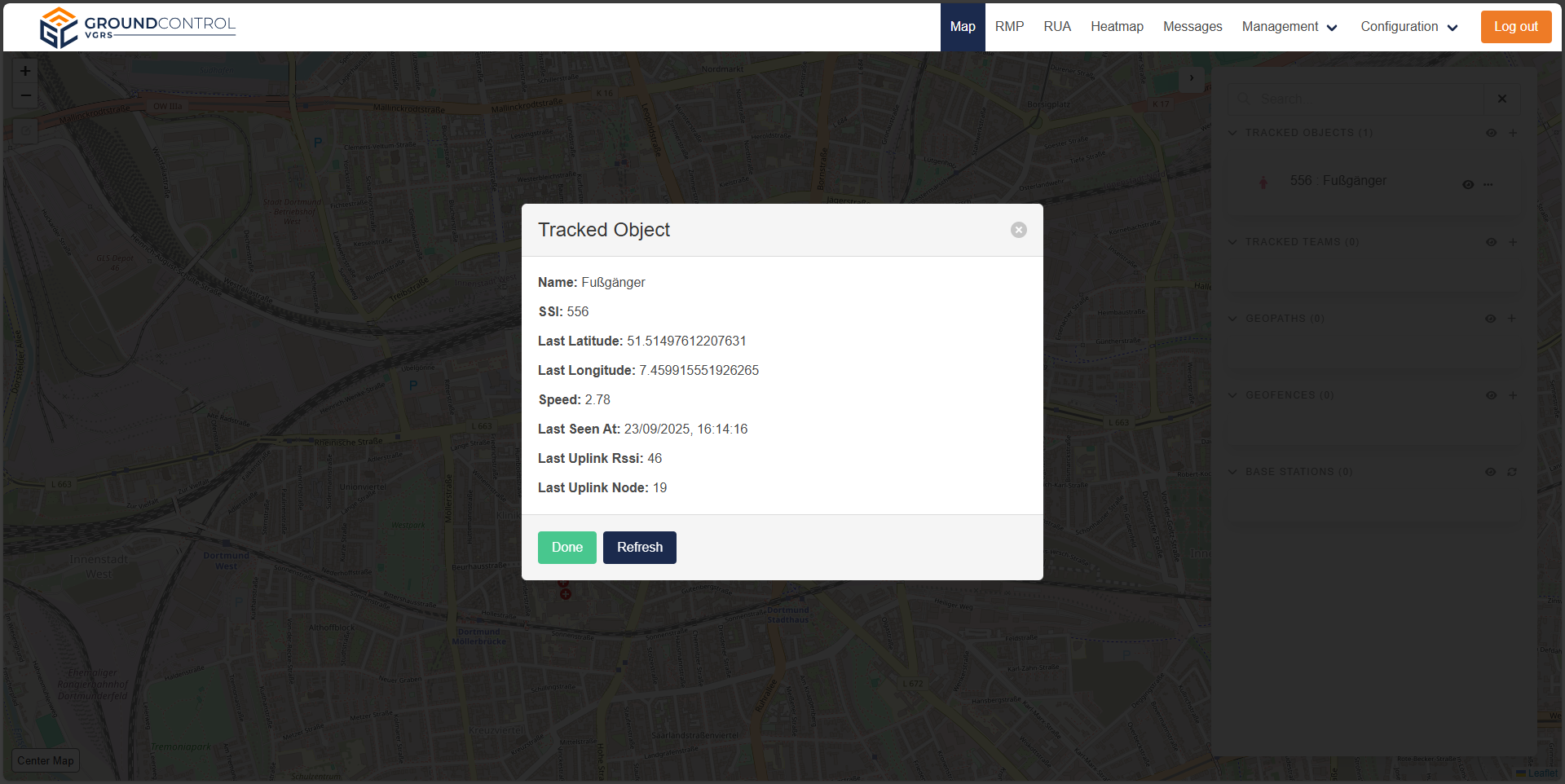This screenshot has height=784, width=1565.
Task: Open the Messages page
Action: 1192,27
